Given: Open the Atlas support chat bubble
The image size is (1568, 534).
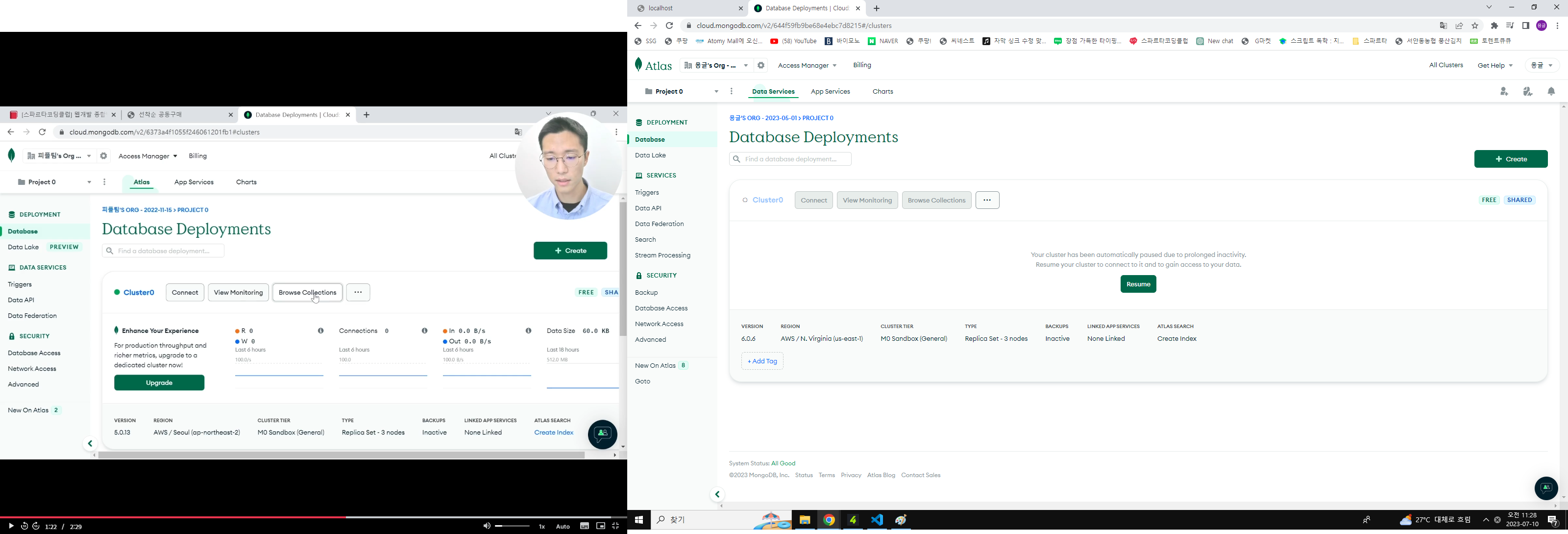Looking at the screenshot, I should pos(1546,488).
